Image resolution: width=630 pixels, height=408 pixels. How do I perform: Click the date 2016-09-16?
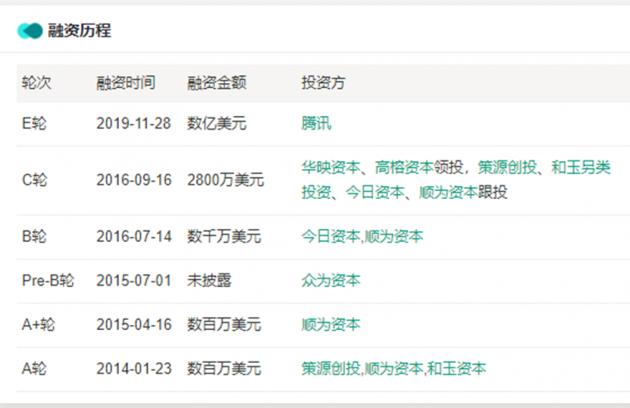point(134,180)
